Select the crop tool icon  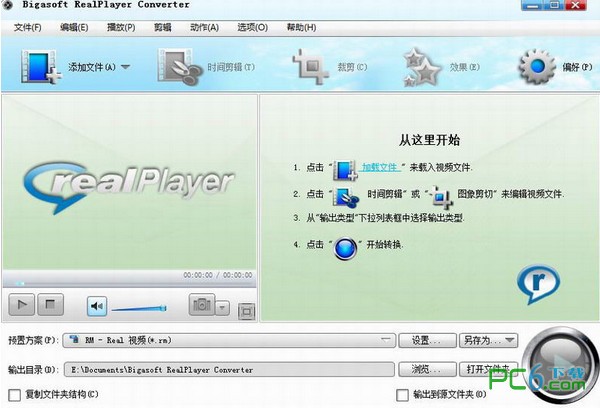(310, 67)
